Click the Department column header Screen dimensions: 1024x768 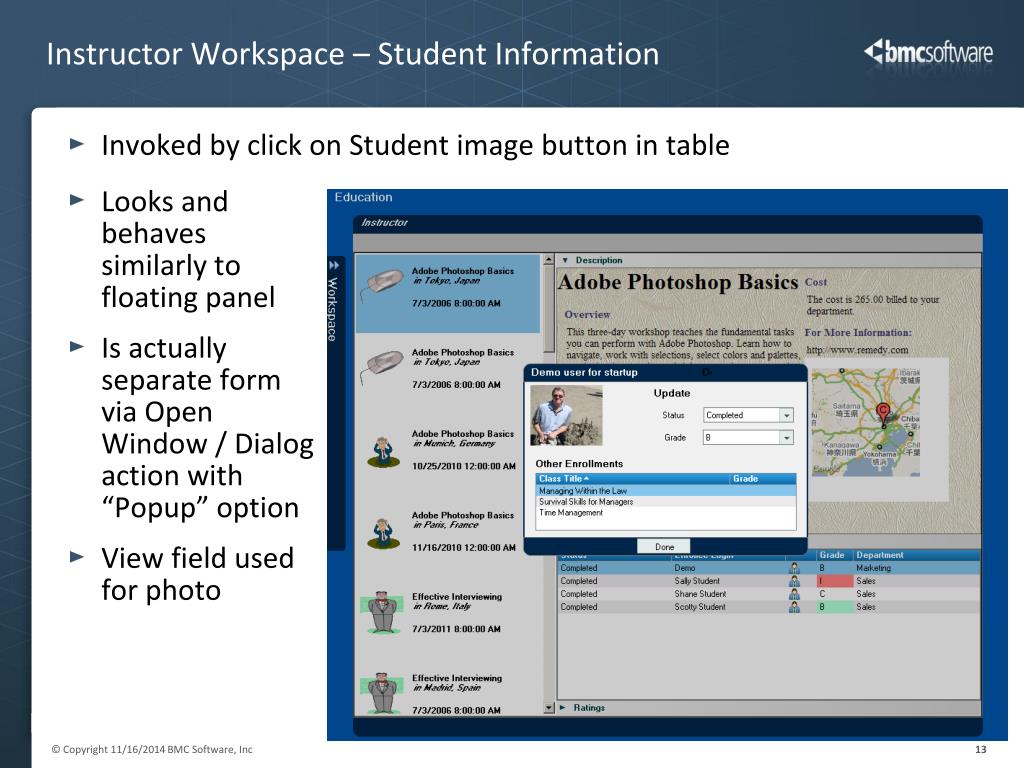pos(917,555)
